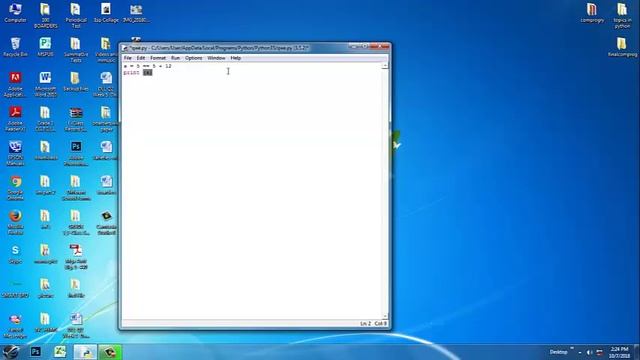The image size is (640, 360).
Task: Select the Google Chrome desktop icon
Action: point(16,188)
